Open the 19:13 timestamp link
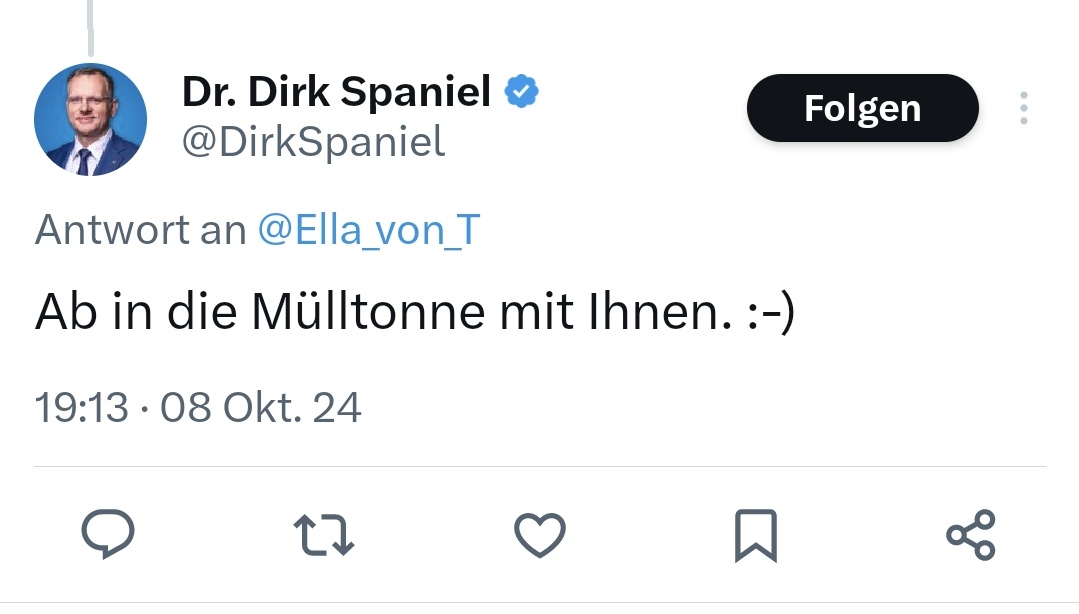Image resolution: width=1079 pixels, height=614 pixels. pyautogui.click(x=81, y=407)
